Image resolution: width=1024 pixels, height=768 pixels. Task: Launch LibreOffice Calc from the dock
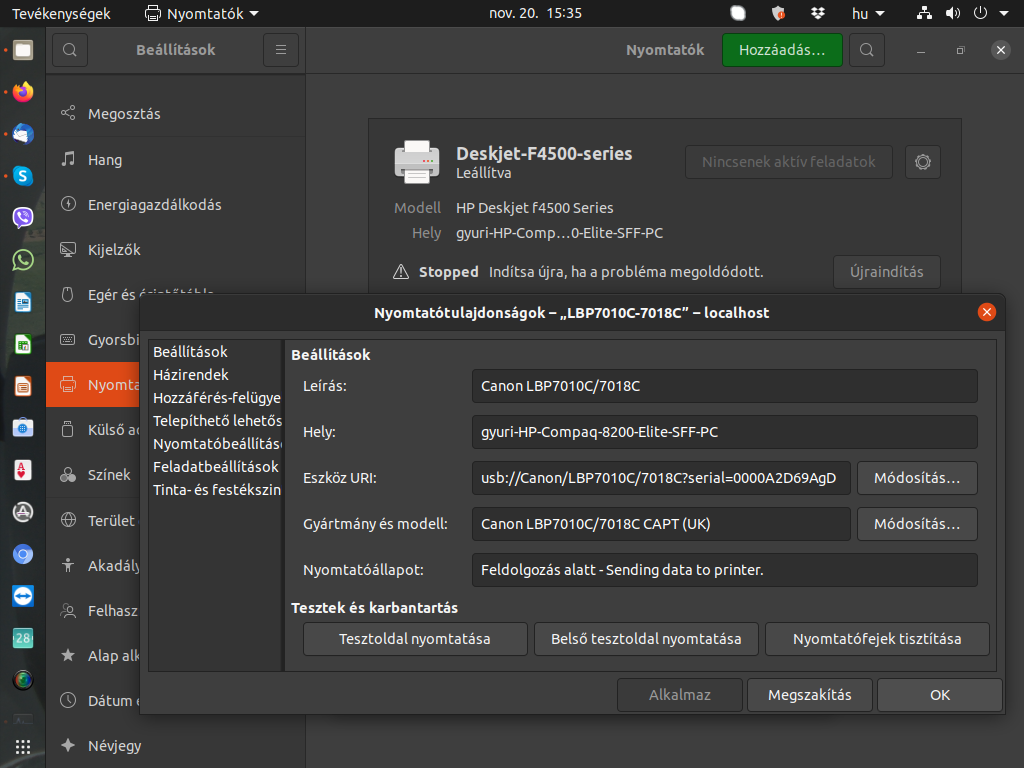pos(23,344)
